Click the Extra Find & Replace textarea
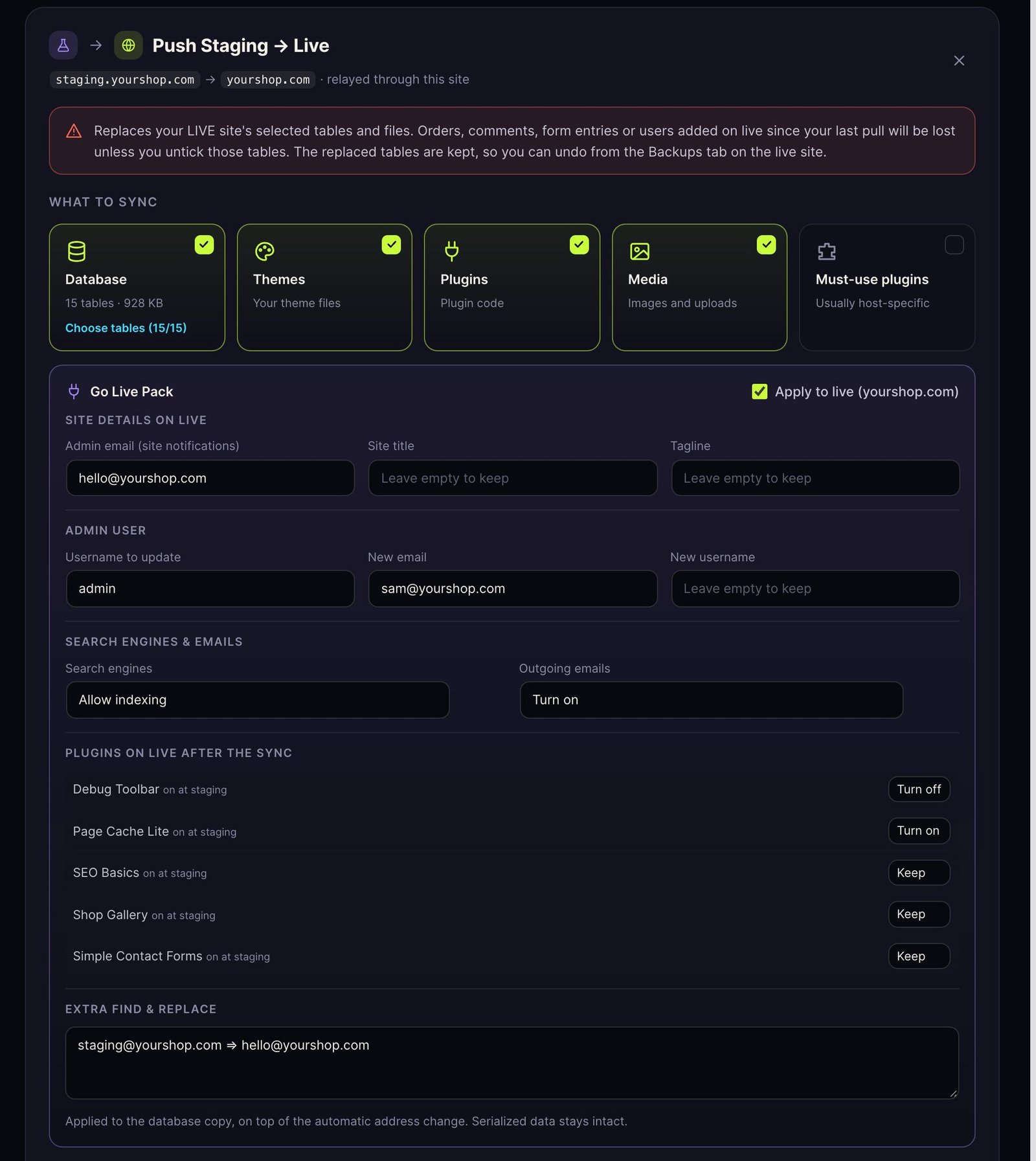 point(512,1063)
